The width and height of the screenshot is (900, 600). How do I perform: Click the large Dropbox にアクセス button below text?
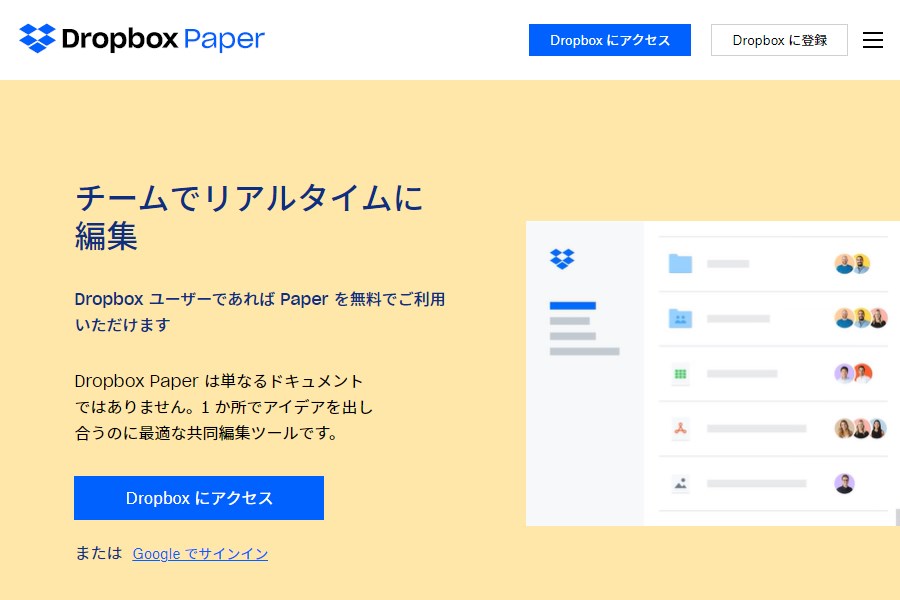coord(199,498)
